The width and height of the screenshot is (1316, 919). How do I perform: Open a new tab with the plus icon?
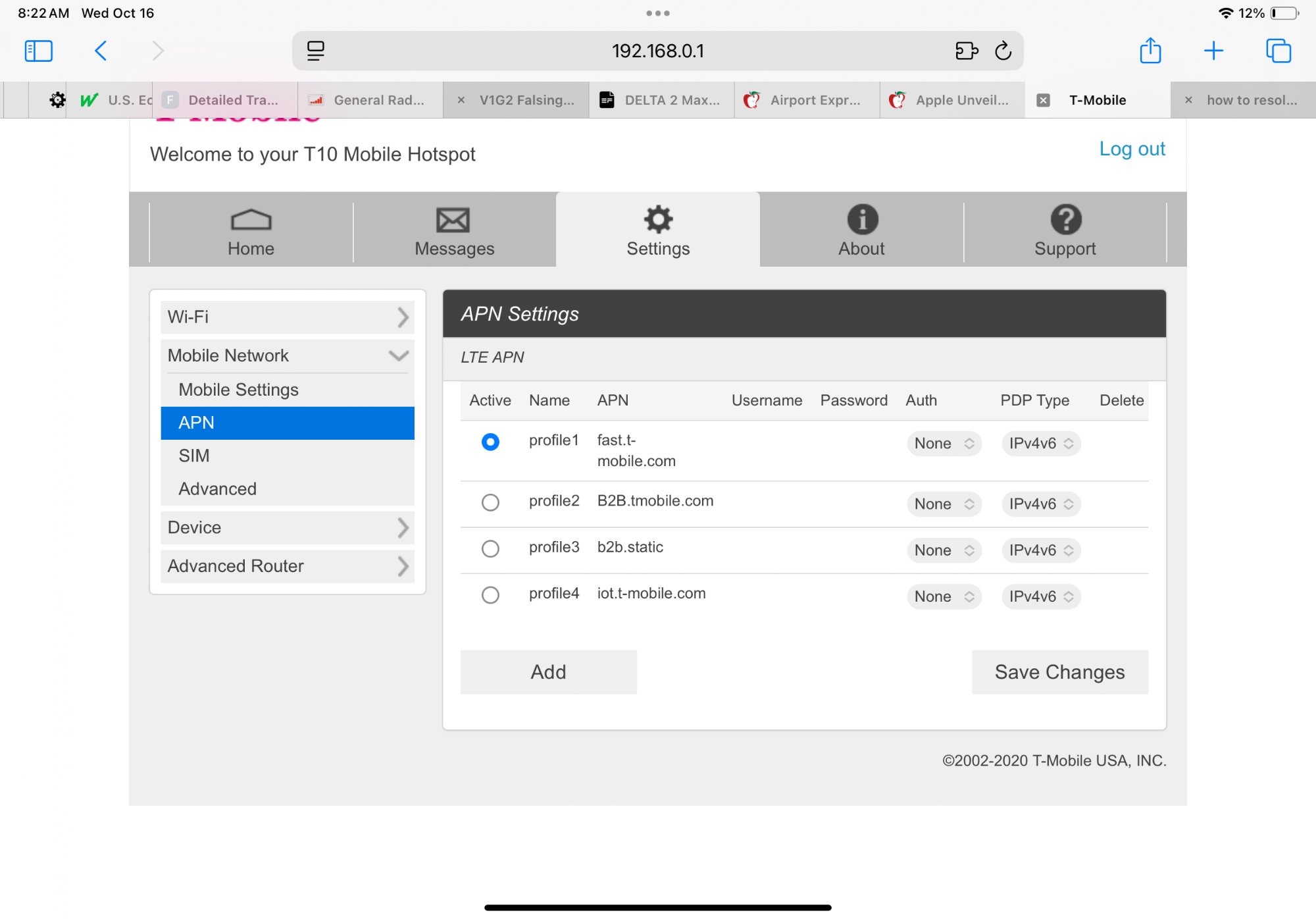1213,51
